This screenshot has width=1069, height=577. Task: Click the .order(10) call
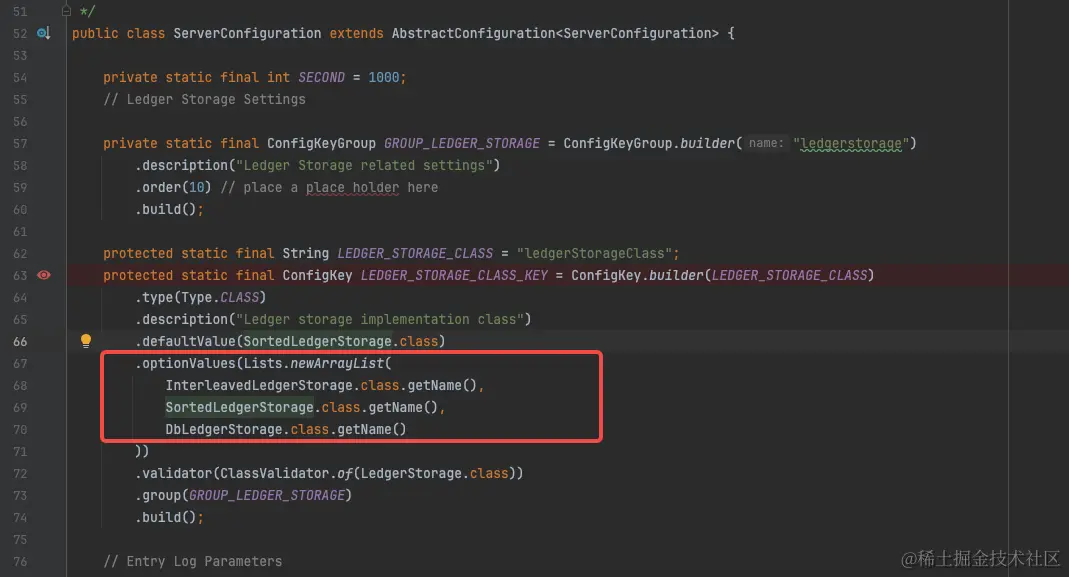pyautogui.click(x=173, y=187)
